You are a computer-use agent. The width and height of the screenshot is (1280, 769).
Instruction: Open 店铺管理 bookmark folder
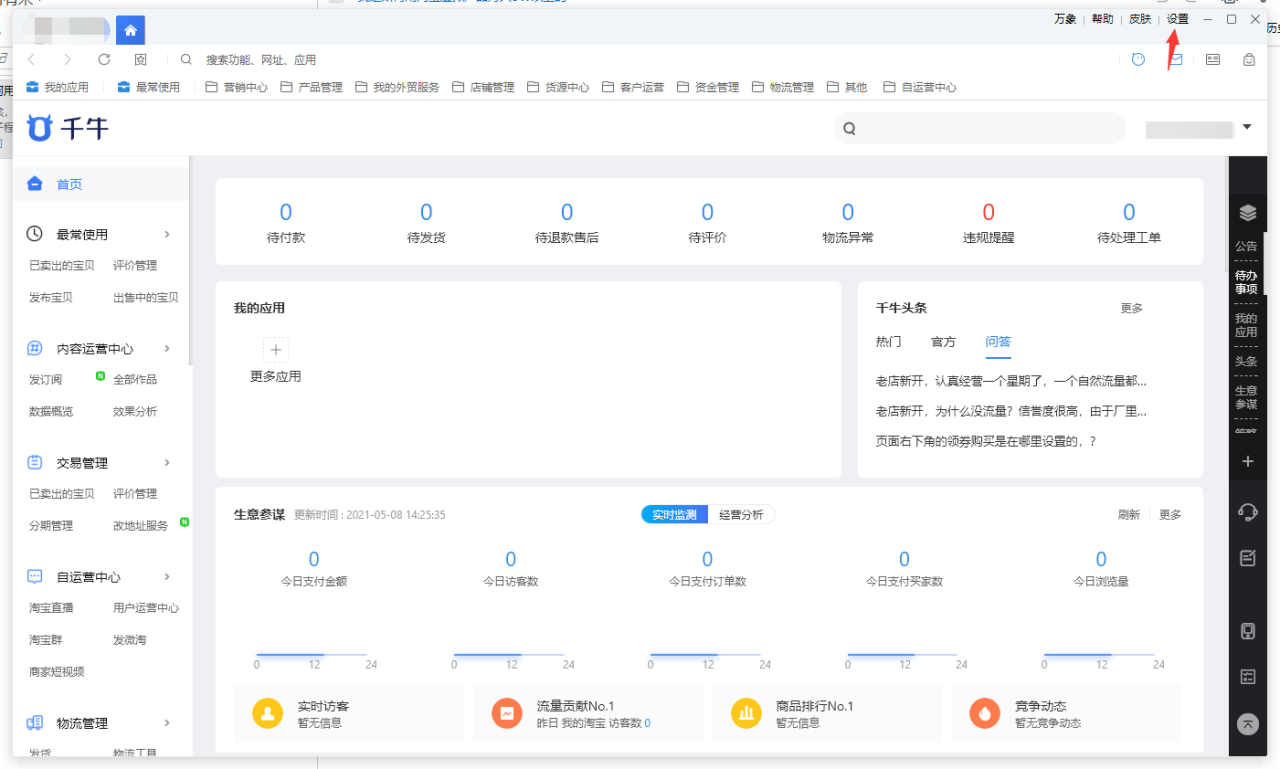[483, 87]
